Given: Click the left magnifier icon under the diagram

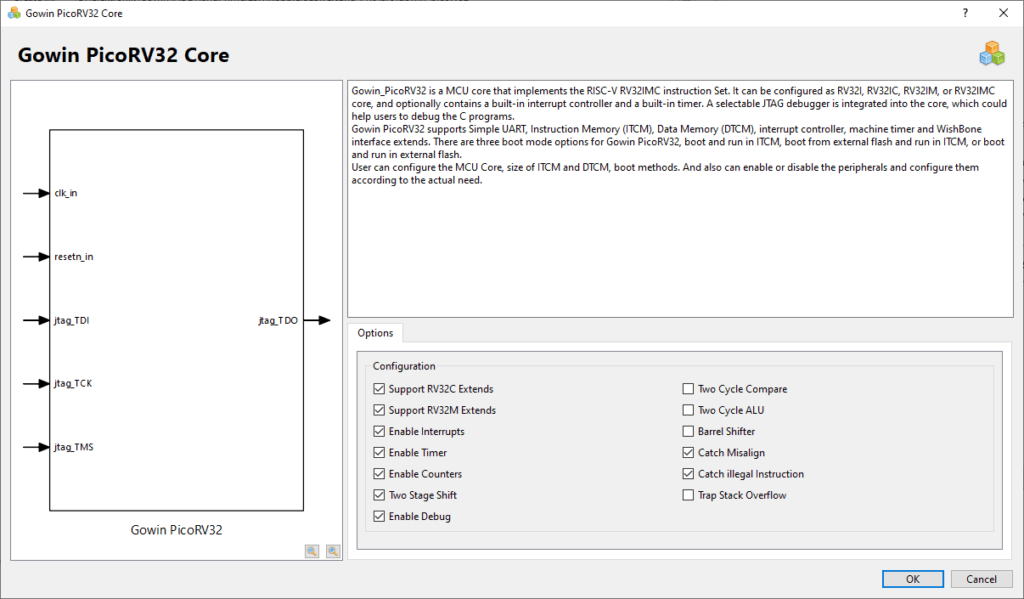Looking at the screenshot, I should 312,551.
